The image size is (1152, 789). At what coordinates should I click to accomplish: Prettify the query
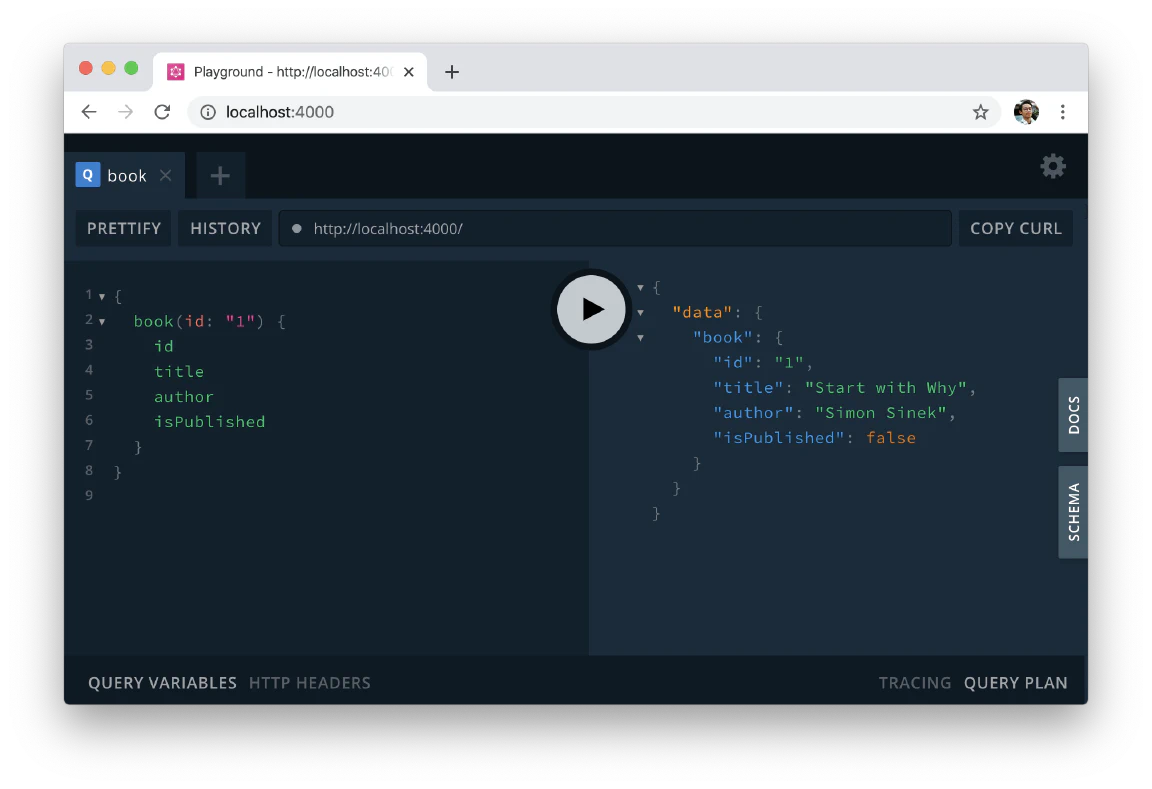tap(123, 228)
